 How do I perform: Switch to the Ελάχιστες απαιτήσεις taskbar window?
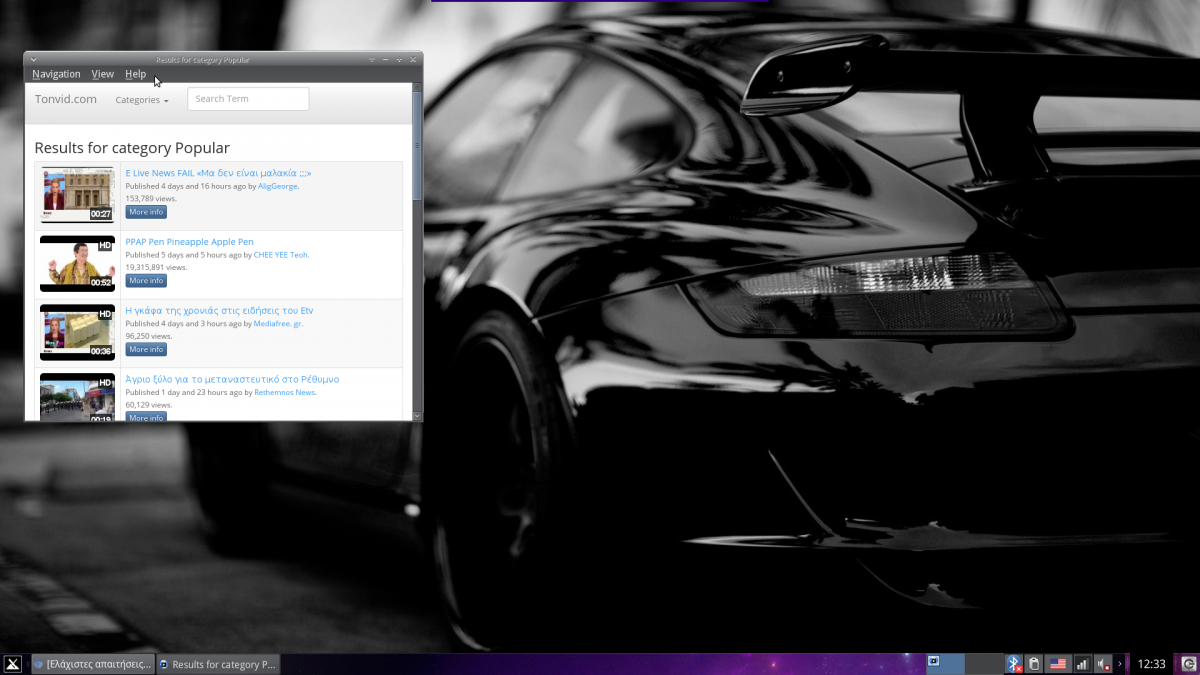coord(92,664)
